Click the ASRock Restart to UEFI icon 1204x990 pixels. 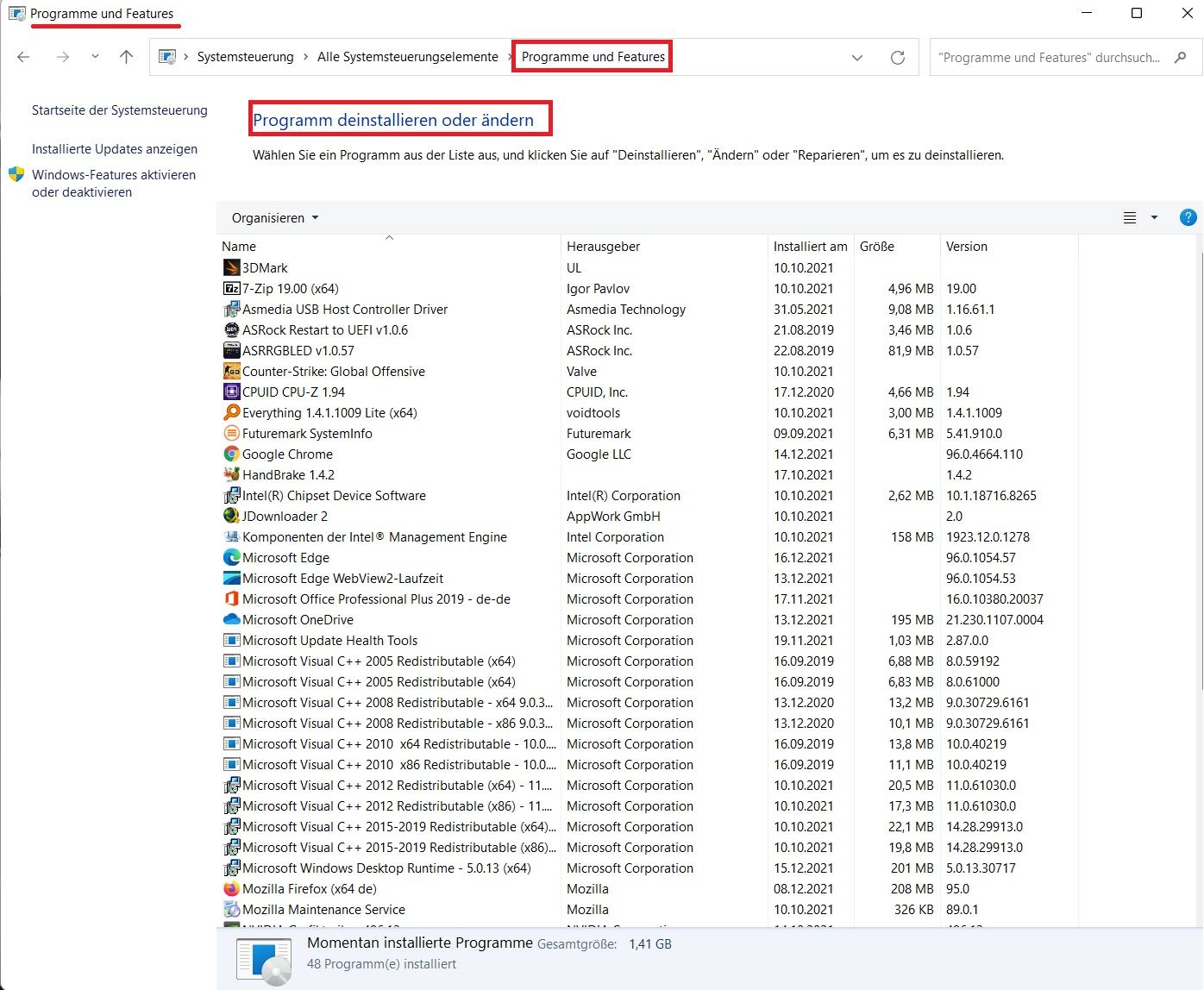pos(231,330)
